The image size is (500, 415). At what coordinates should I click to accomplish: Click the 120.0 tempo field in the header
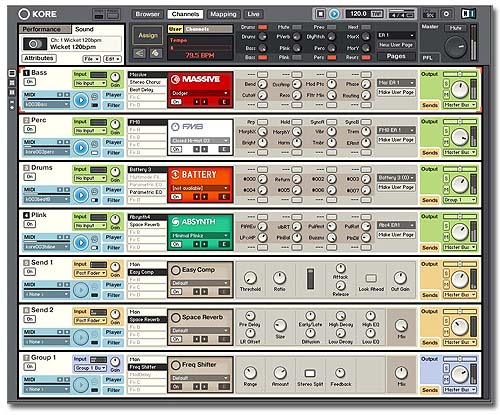(359, 14)
